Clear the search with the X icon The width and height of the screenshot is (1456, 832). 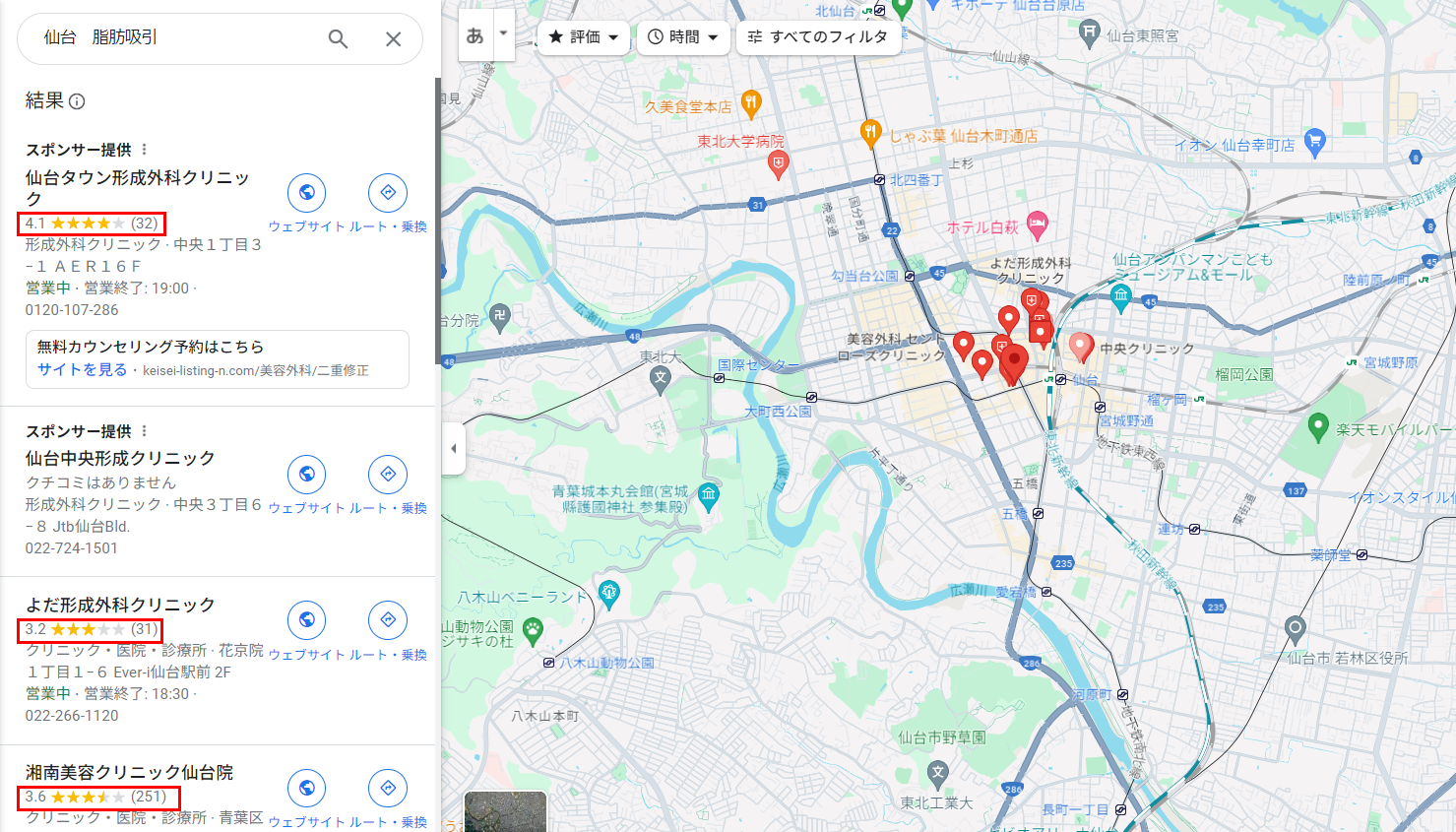tap(393, 38)
